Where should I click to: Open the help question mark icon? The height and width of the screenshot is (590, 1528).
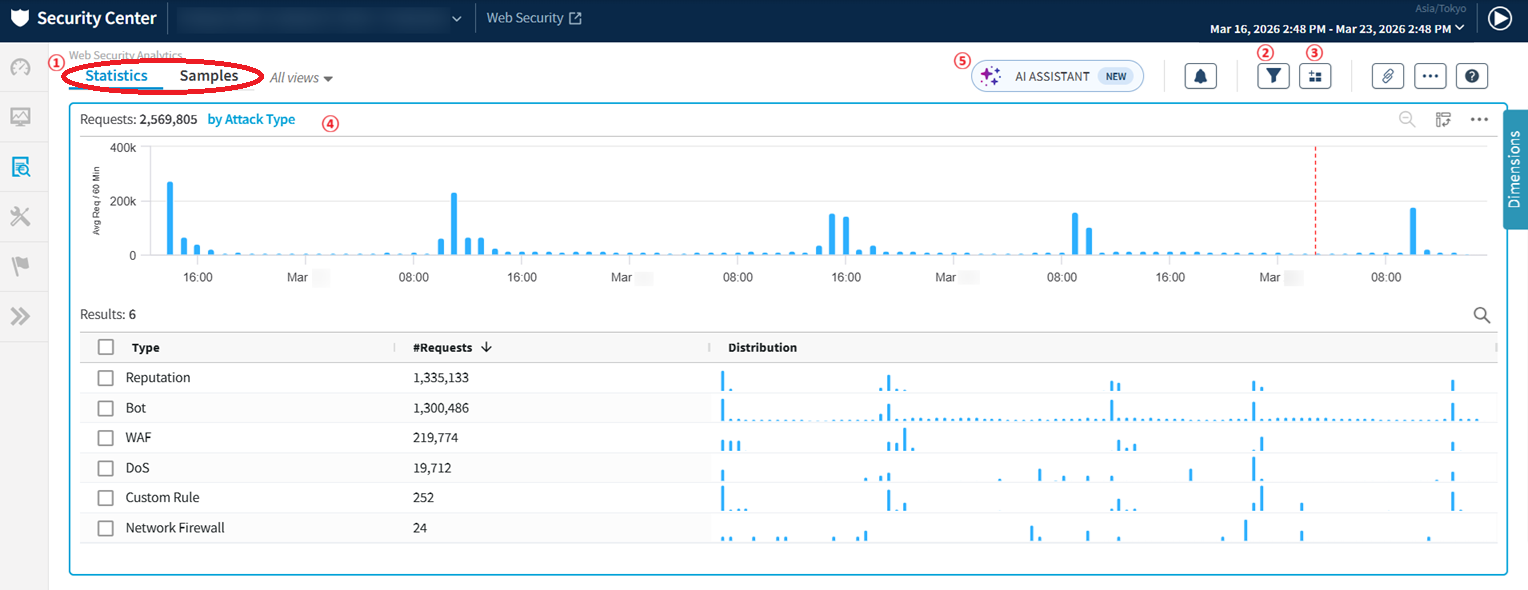coord(1472,76)
